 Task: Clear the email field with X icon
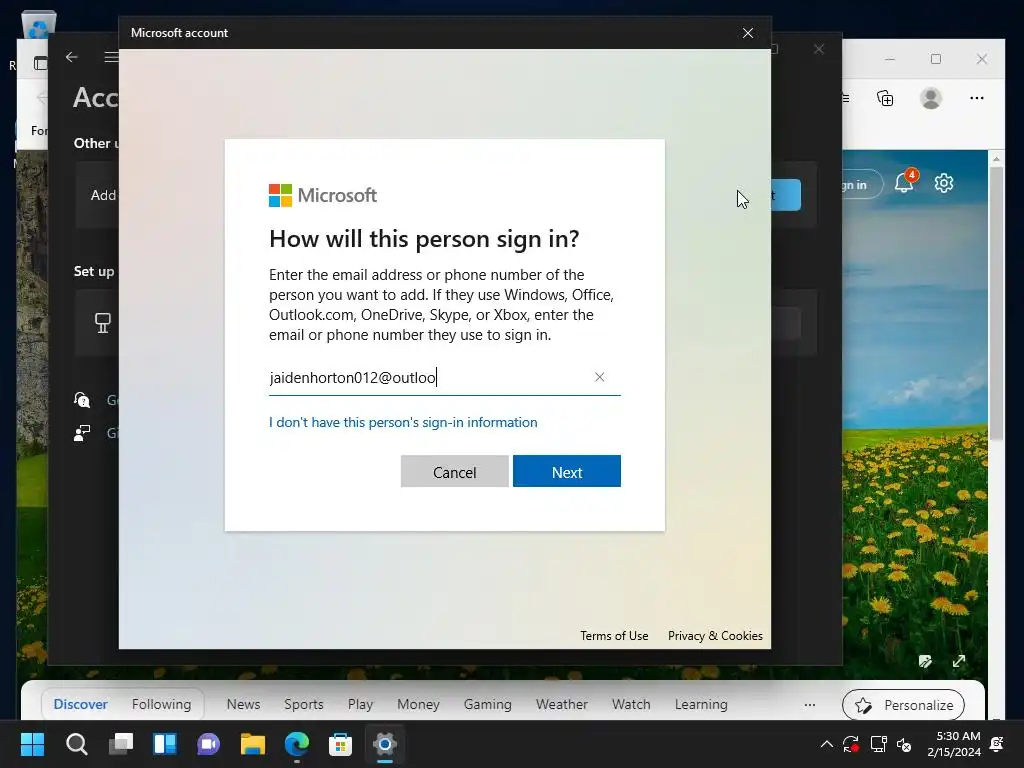[599, 377]
